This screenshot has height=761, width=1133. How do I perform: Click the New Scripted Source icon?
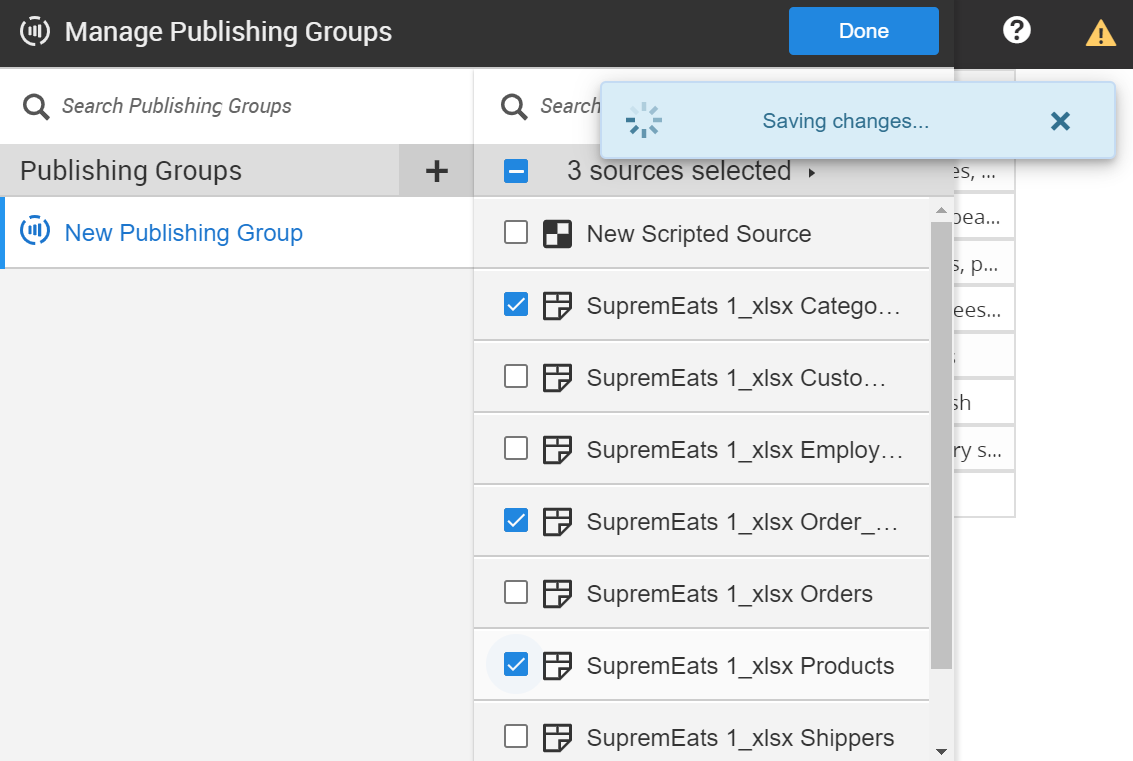(x=556, y=234)
